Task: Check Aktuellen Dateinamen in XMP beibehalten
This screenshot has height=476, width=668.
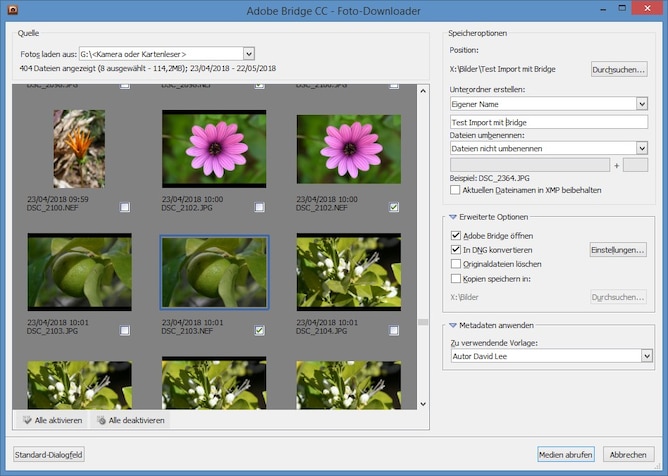Action: tap(456, 189)
